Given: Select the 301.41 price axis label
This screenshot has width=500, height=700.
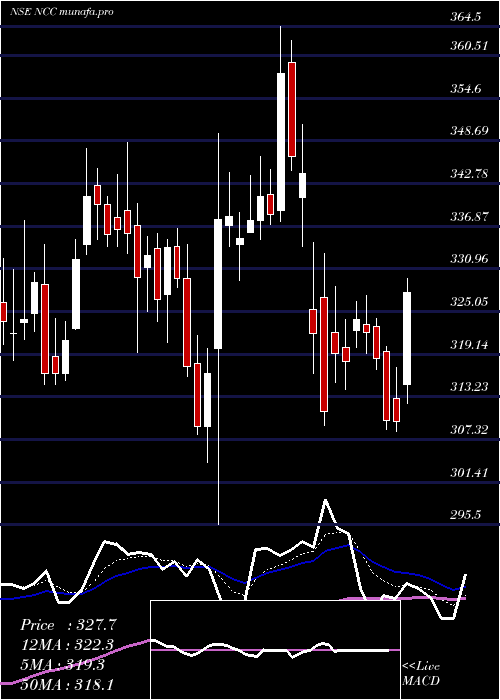Looking at the screenshot, I should tap(468, 472).
